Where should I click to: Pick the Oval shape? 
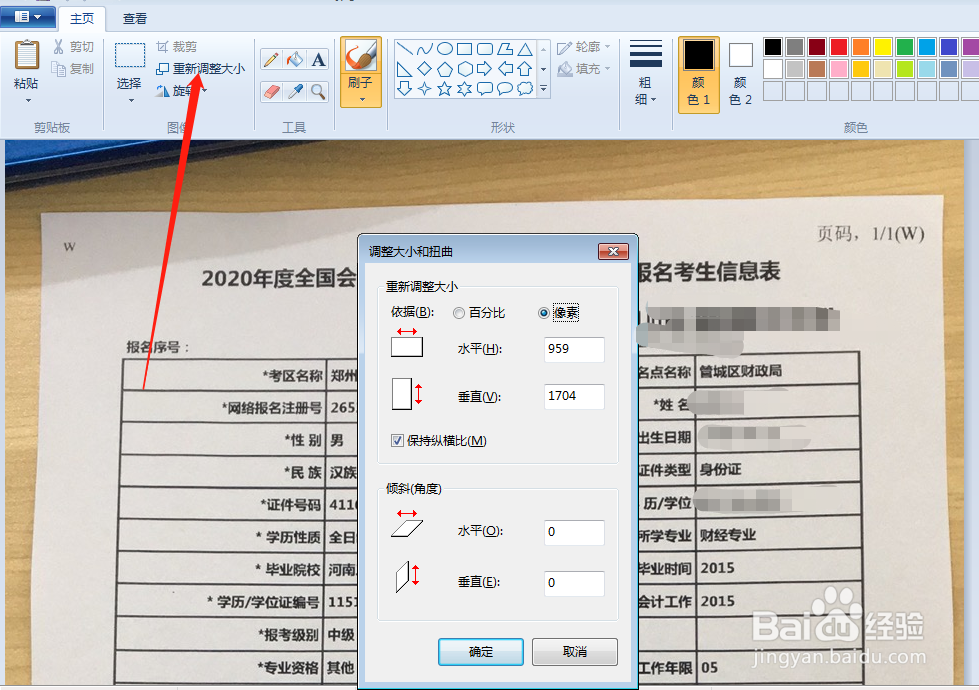[x=445, y=49]
